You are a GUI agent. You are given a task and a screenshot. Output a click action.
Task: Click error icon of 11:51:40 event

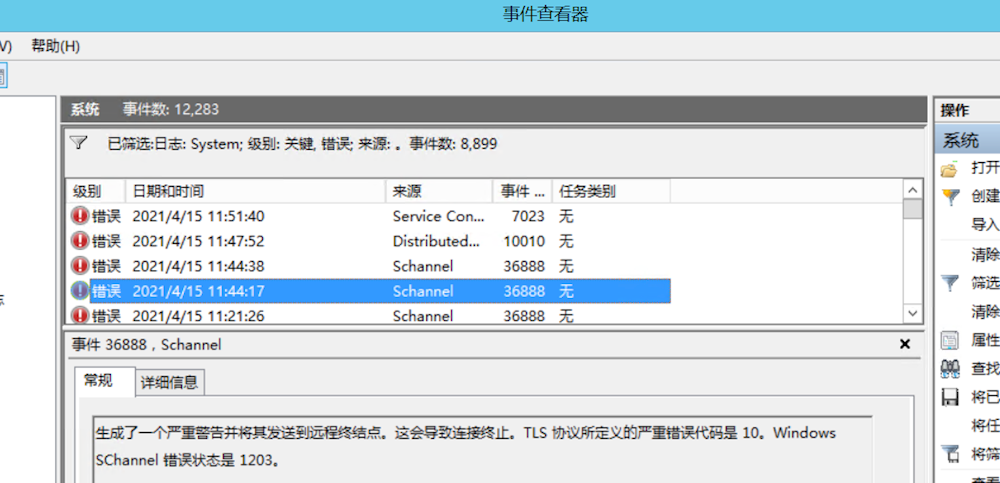pos(80,216)
